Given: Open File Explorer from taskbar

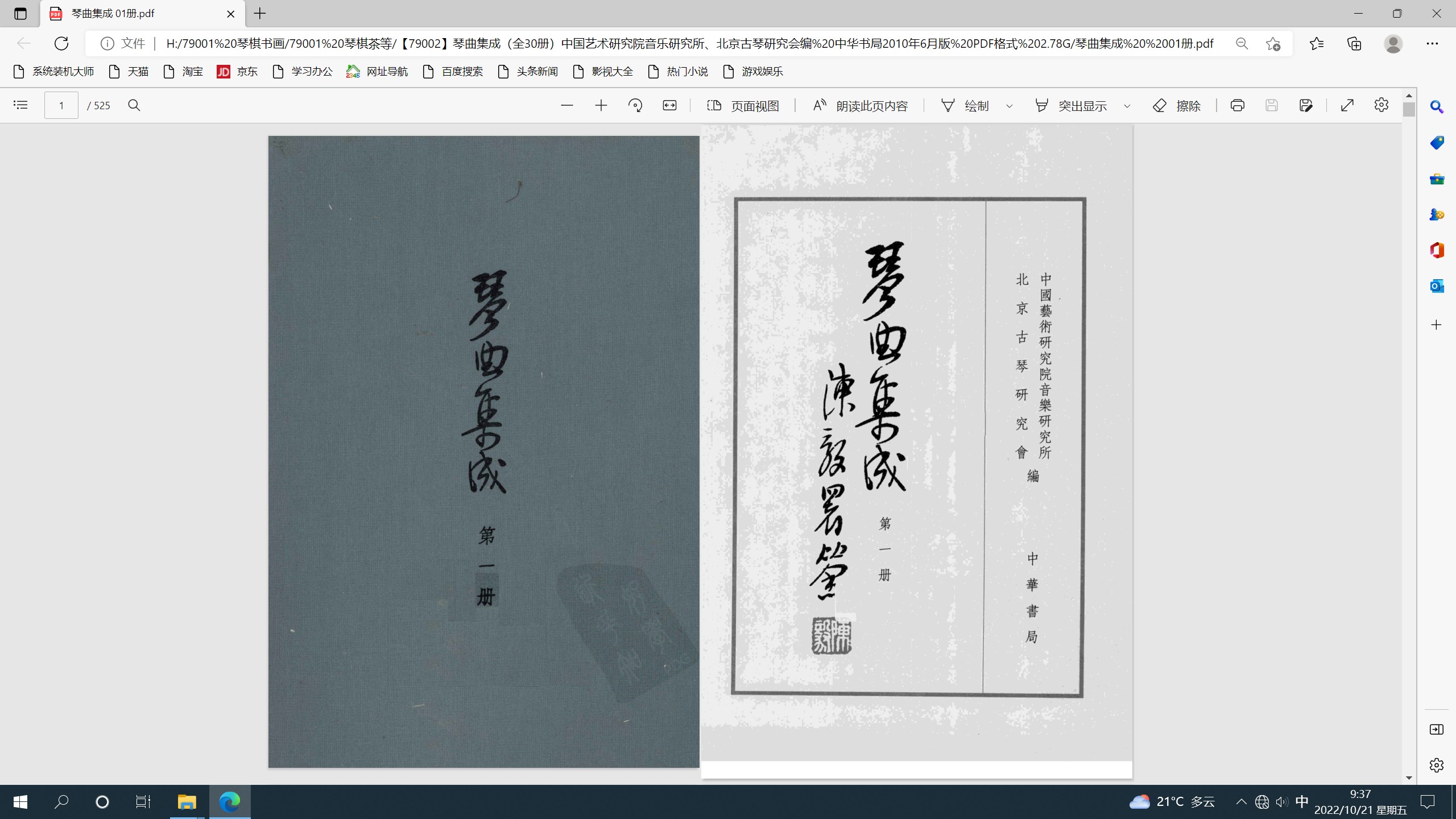Looking at the screenshot, I should (187, 802).
